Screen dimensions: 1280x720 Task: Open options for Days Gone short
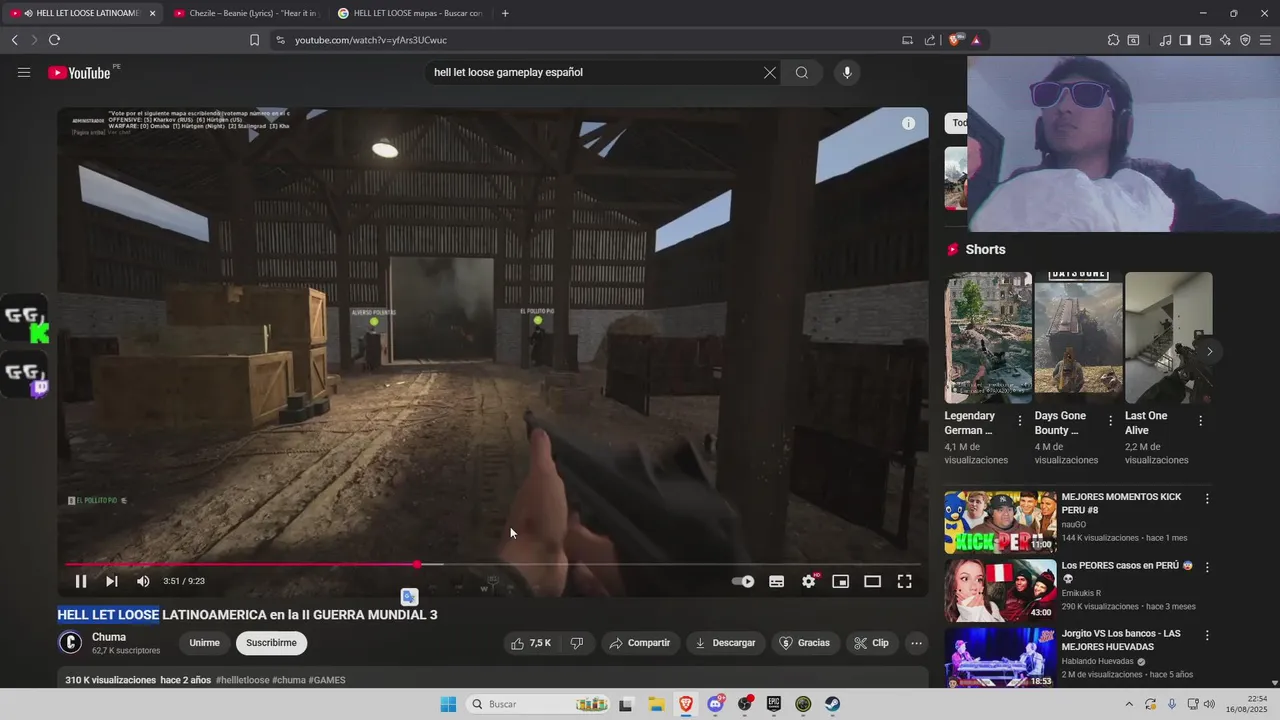(1110, 421)
